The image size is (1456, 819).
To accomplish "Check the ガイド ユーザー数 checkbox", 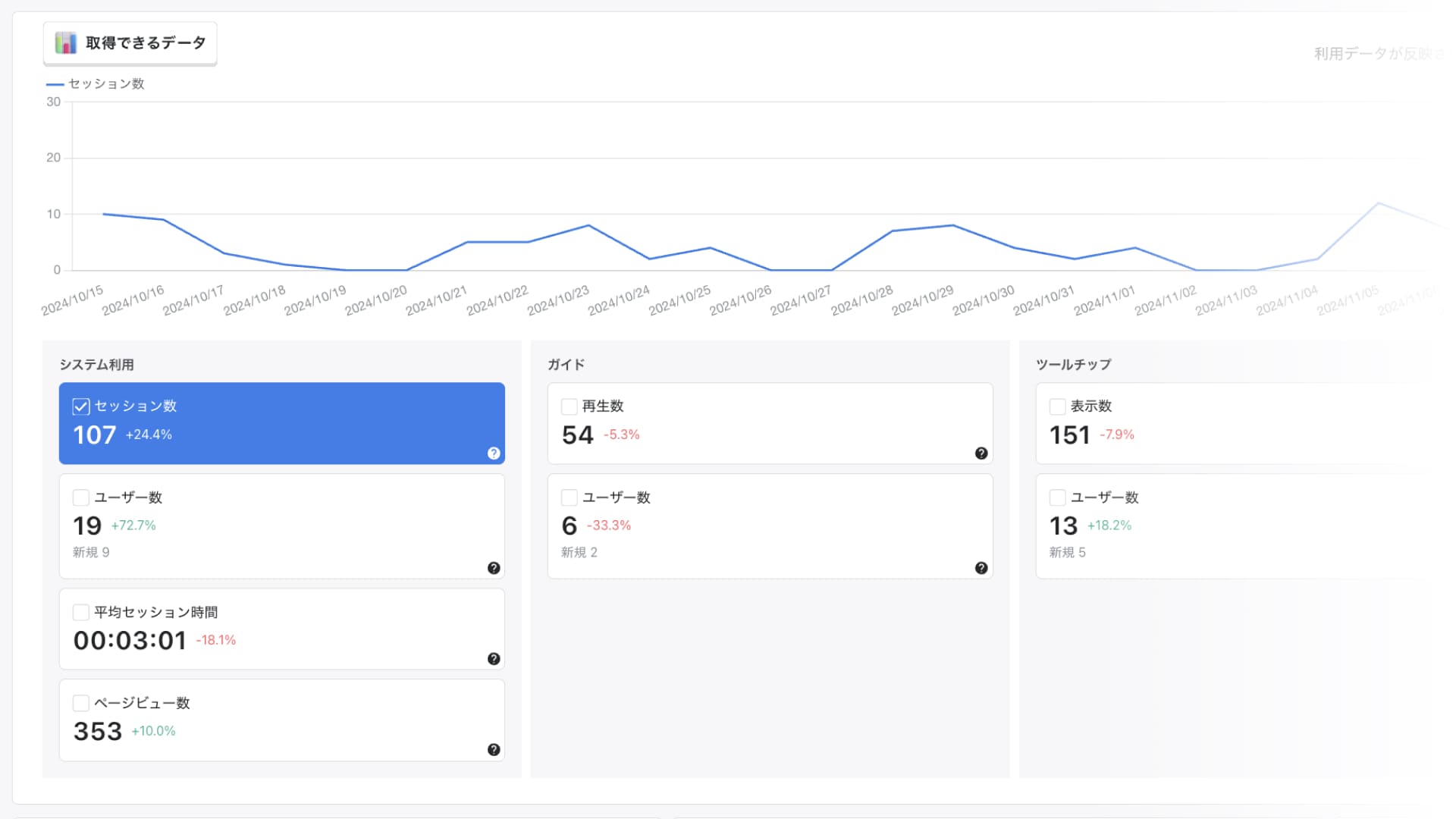I will click(570, 497).
